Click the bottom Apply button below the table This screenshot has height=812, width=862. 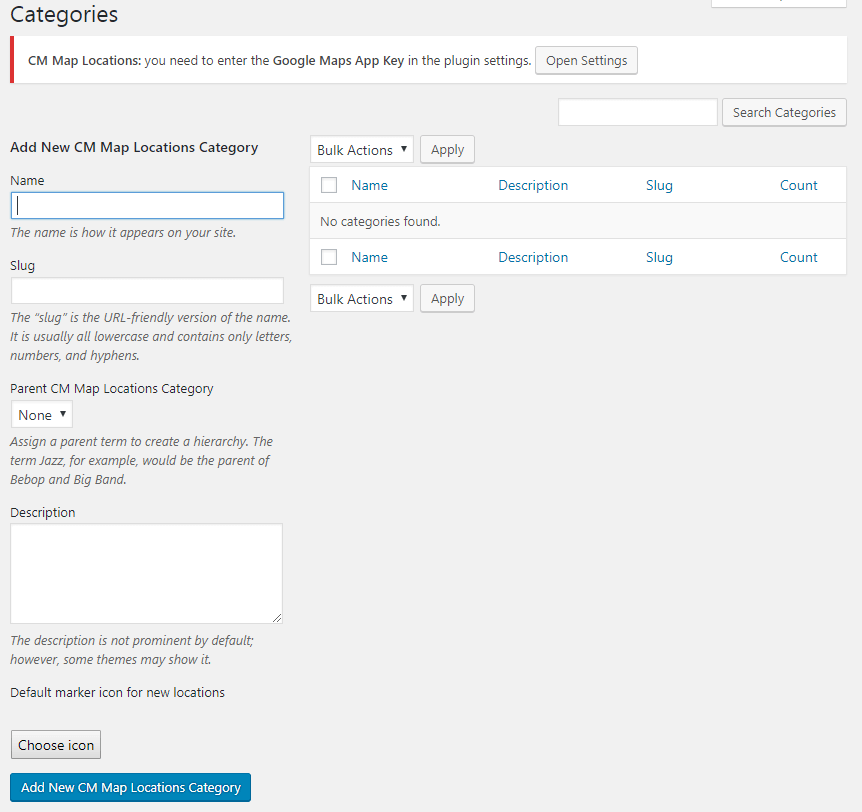447,299
